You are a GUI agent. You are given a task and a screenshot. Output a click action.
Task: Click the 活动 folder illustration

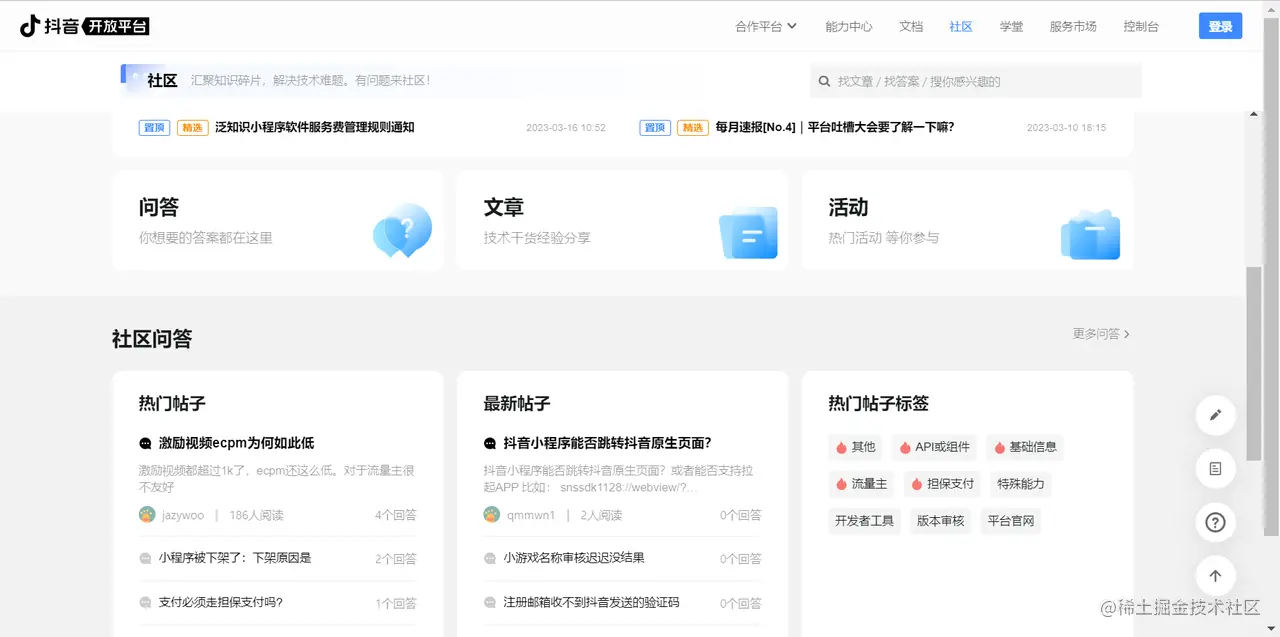[x=1091, y=235]
